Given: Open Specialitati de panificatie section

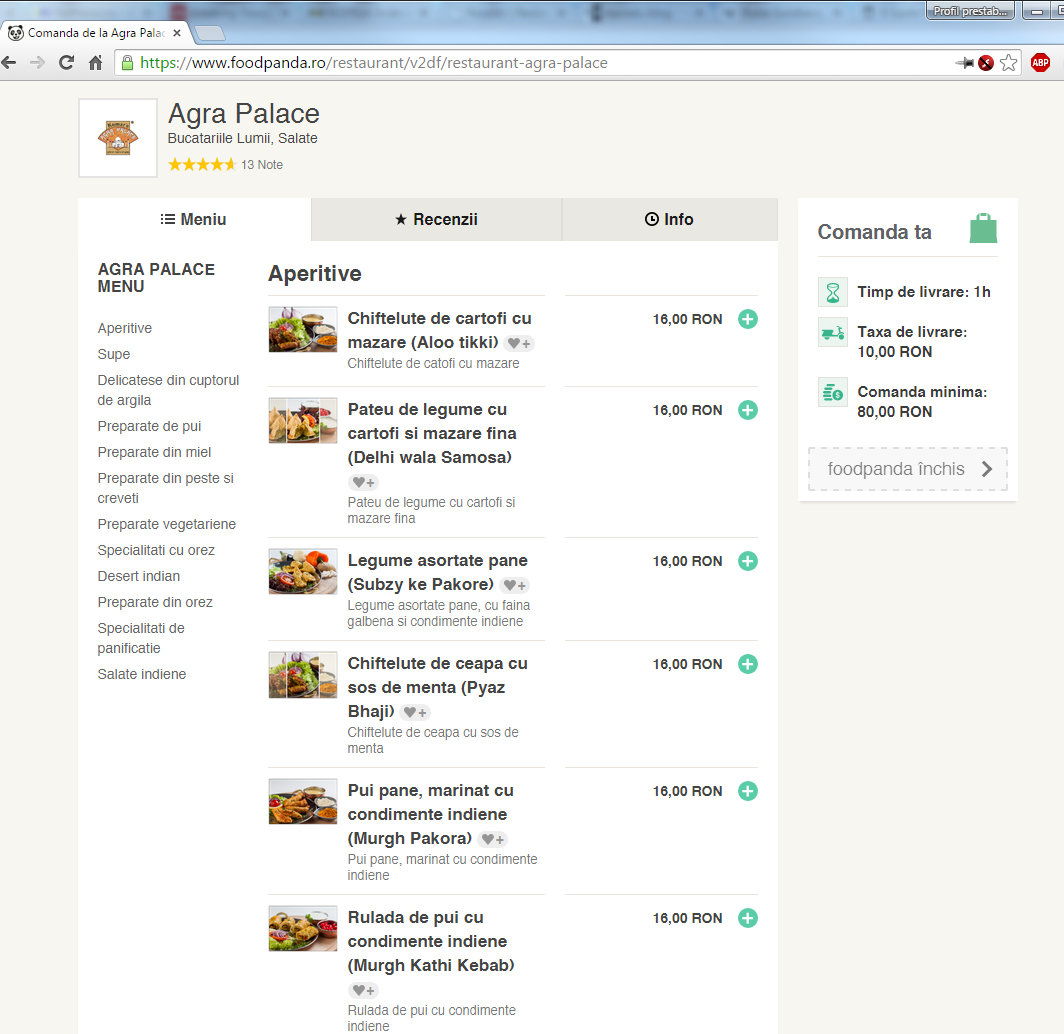Looking at the screenshot, I should (141, 638).
